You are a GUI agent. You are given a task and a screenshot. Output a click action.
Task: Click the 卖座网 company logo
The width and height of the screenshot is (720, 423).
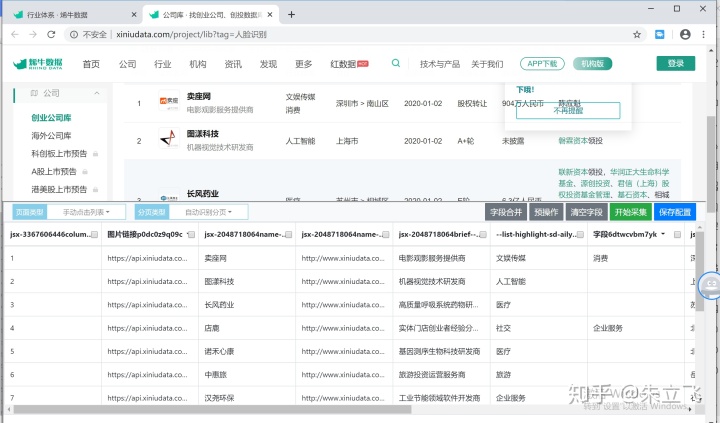(x=169, y=102)
